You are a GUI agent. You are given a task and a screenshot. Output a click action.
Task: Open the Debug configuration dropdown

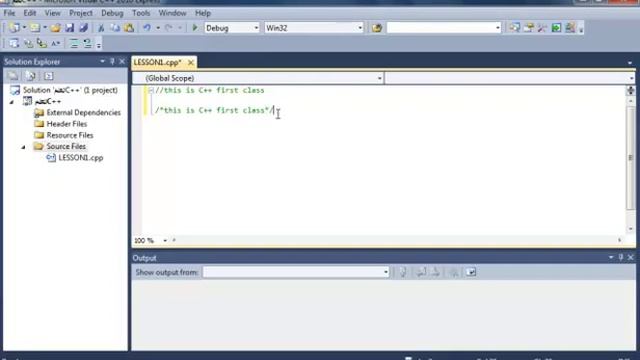click(x=256, y=28)
